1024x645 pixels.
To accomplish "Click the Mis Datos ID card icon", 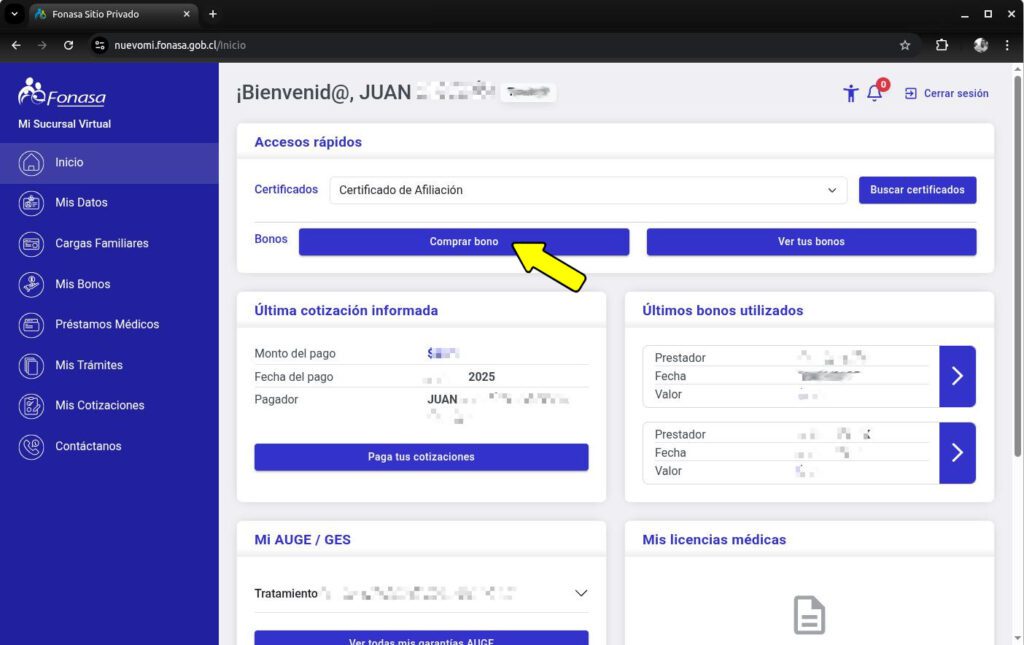I will 31,203.
